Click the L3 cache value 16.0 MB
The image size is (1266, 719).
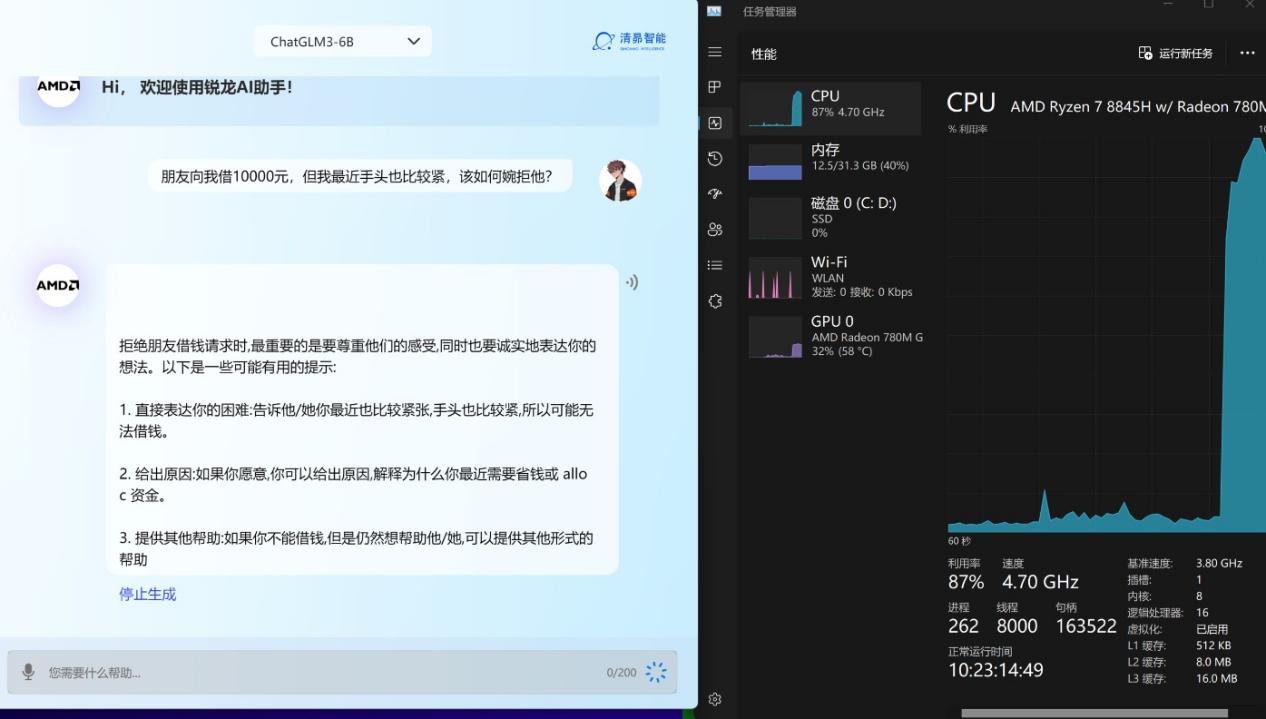(1216, 679)
